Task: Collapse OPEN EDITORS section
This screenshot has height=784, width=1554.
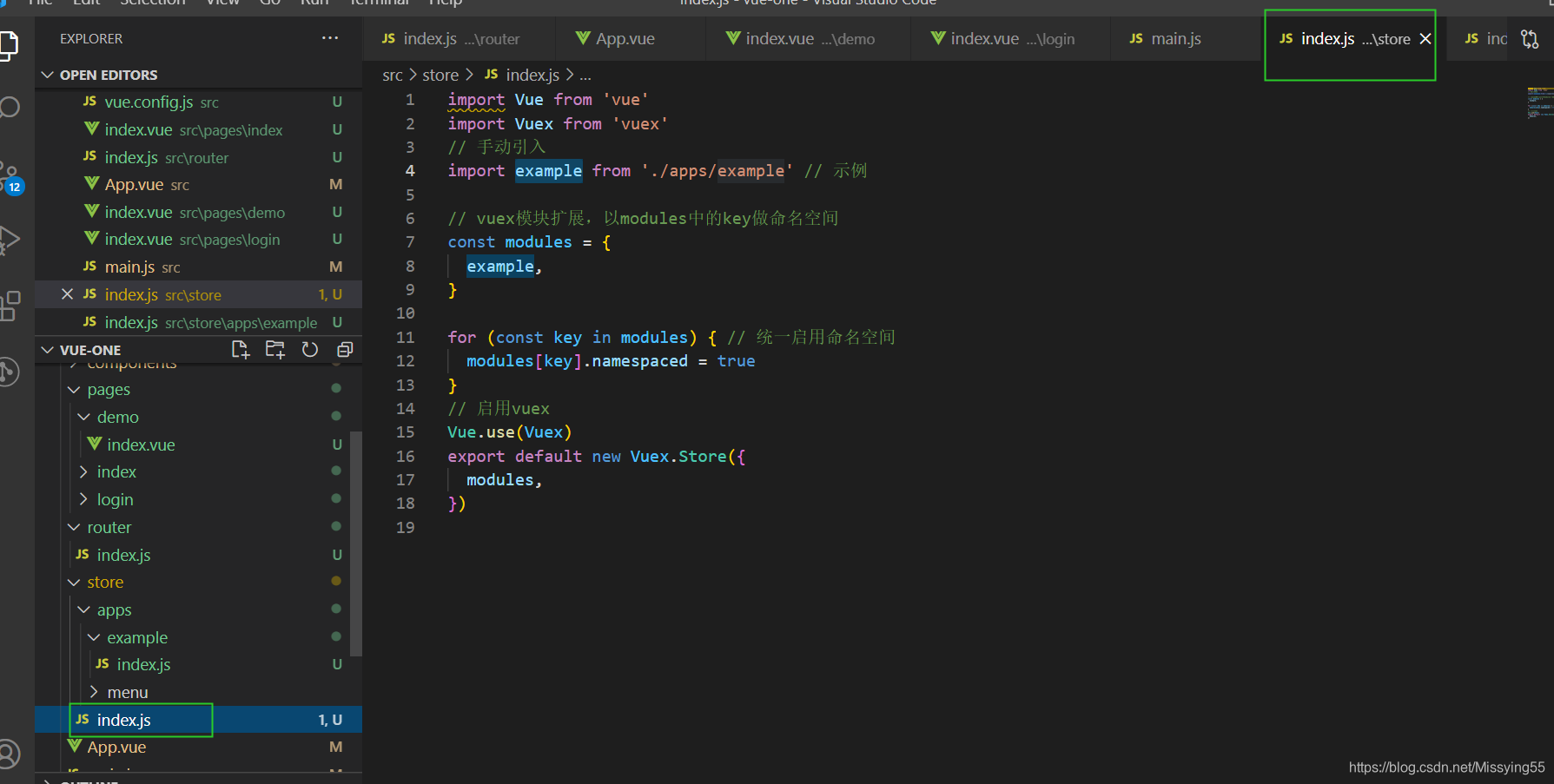Action: pyautogui.click(x=48, y=75)
